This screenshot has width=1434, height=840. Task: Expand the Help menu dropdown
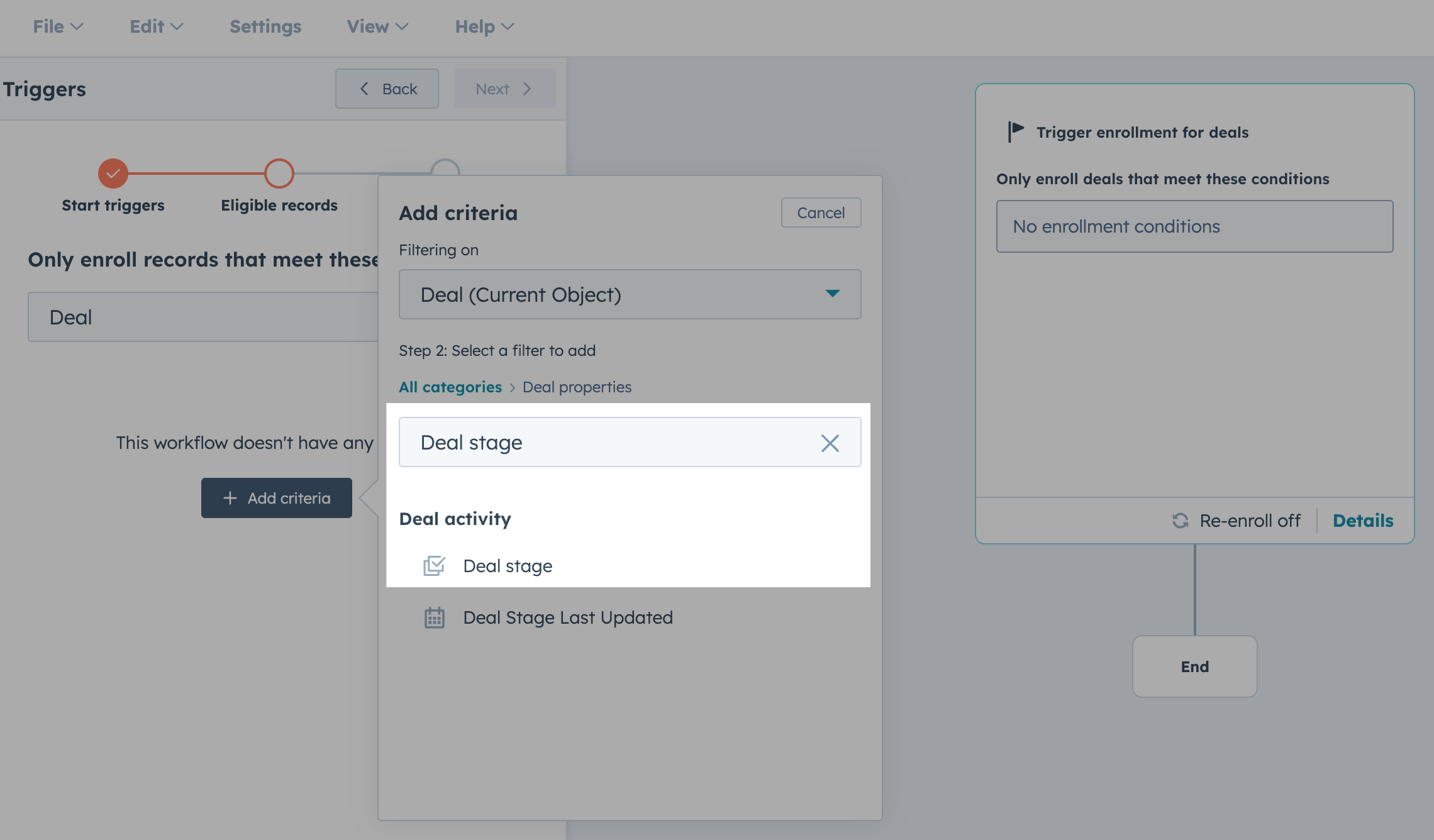point(484,26)
